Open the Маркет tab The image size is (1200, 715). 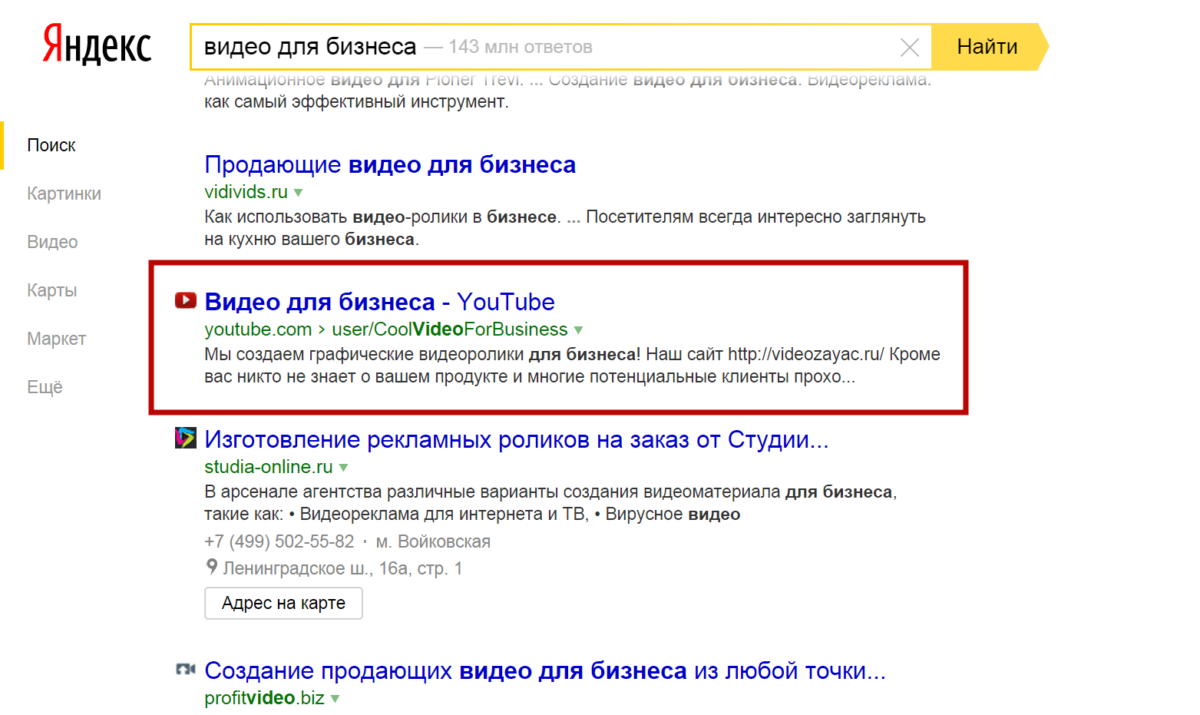57,339
